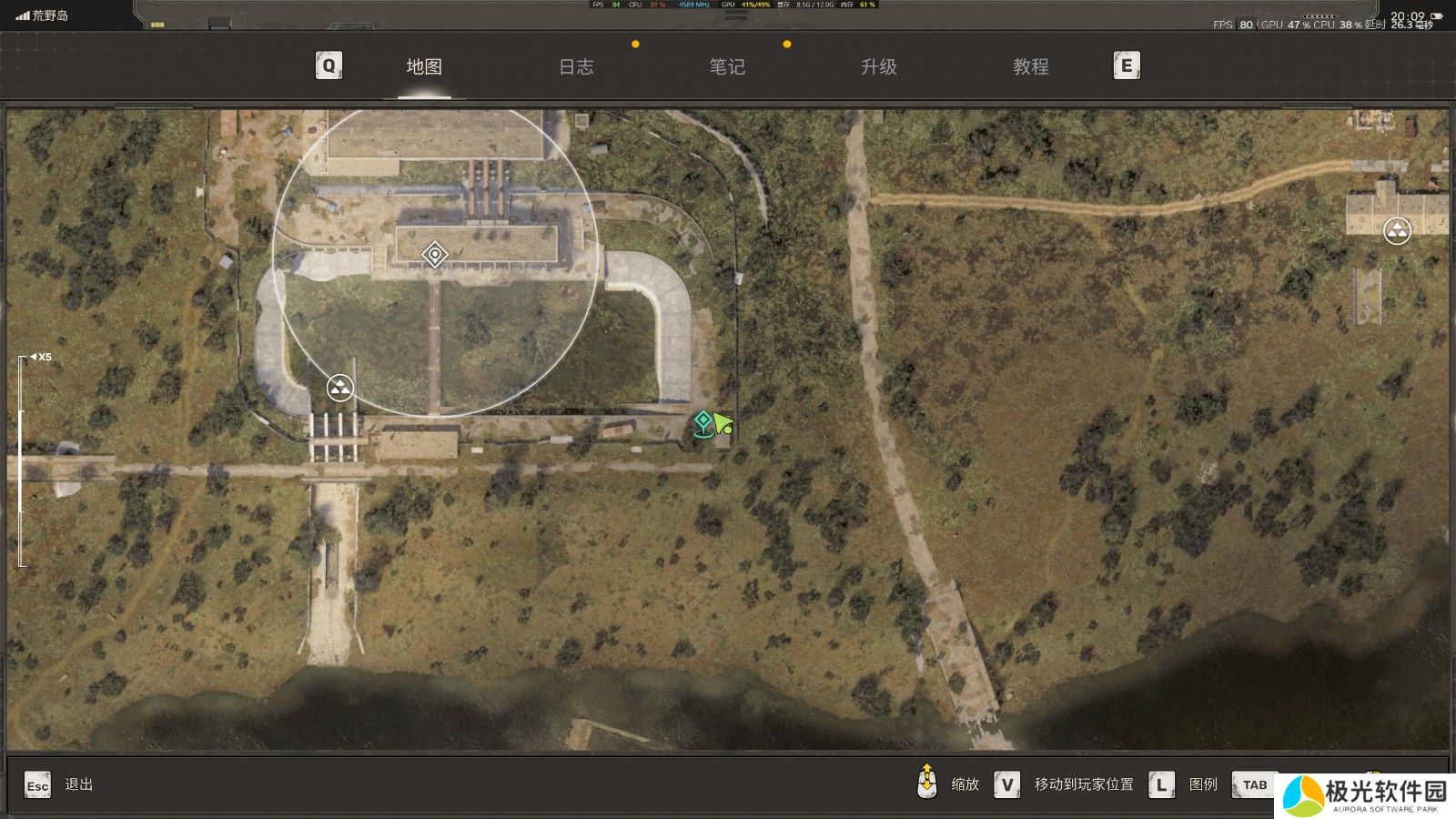Screen dimensions: 1456x819
Task: Go to the 教程 (Tutorial) tab
Action: (x=1030, y=66)
